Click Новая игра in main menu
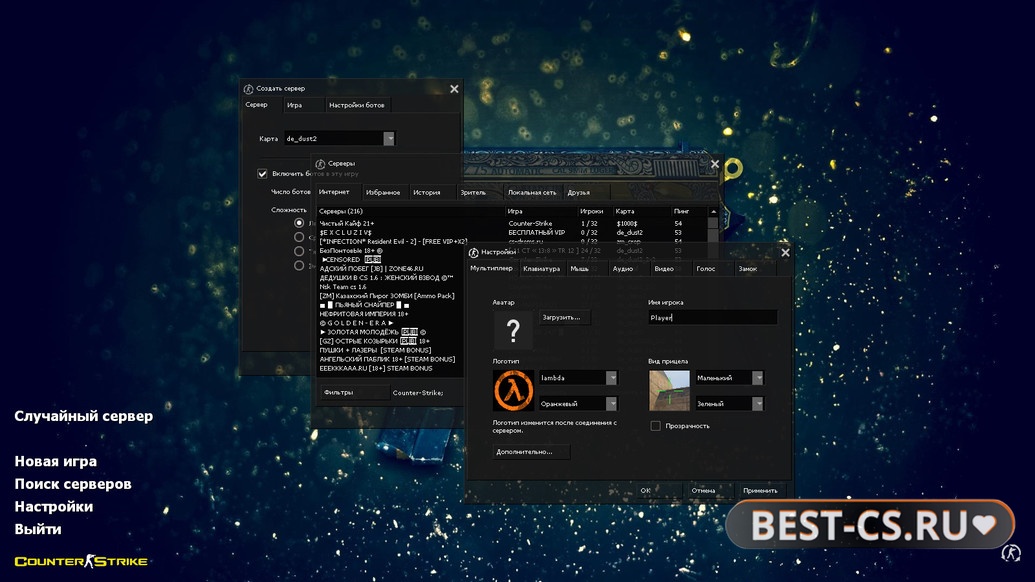Image resolution: width=1035 pixels, height=582 pixels. point(55,461)
